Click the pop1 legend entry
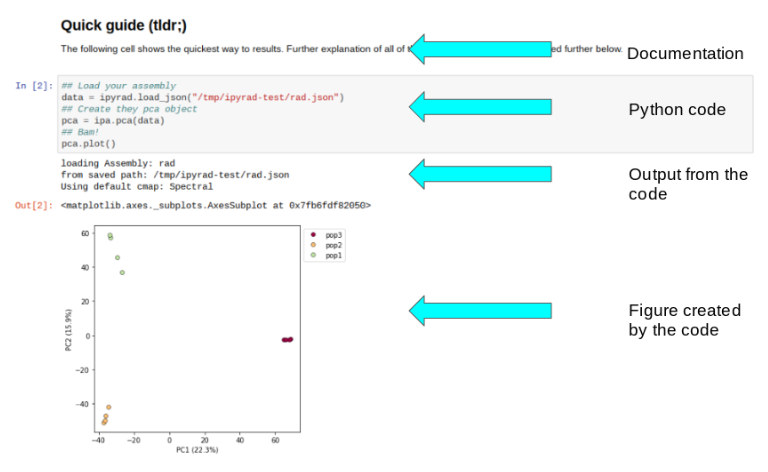Screen dimensions: 768x472 coord(326,256)
